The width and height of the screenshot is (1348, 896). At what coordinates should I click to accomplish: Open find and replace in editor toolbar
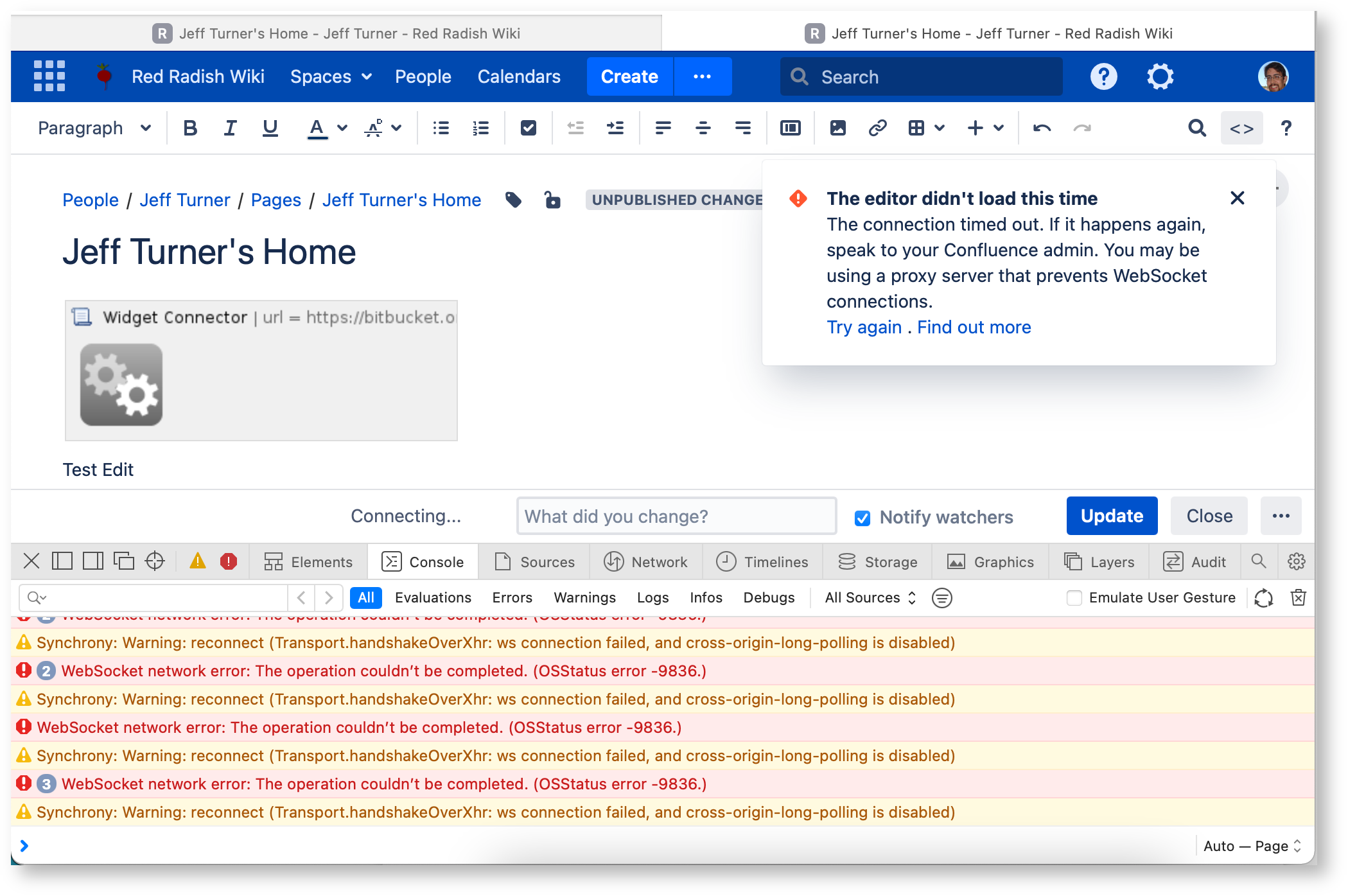[x=1196, y=128]
